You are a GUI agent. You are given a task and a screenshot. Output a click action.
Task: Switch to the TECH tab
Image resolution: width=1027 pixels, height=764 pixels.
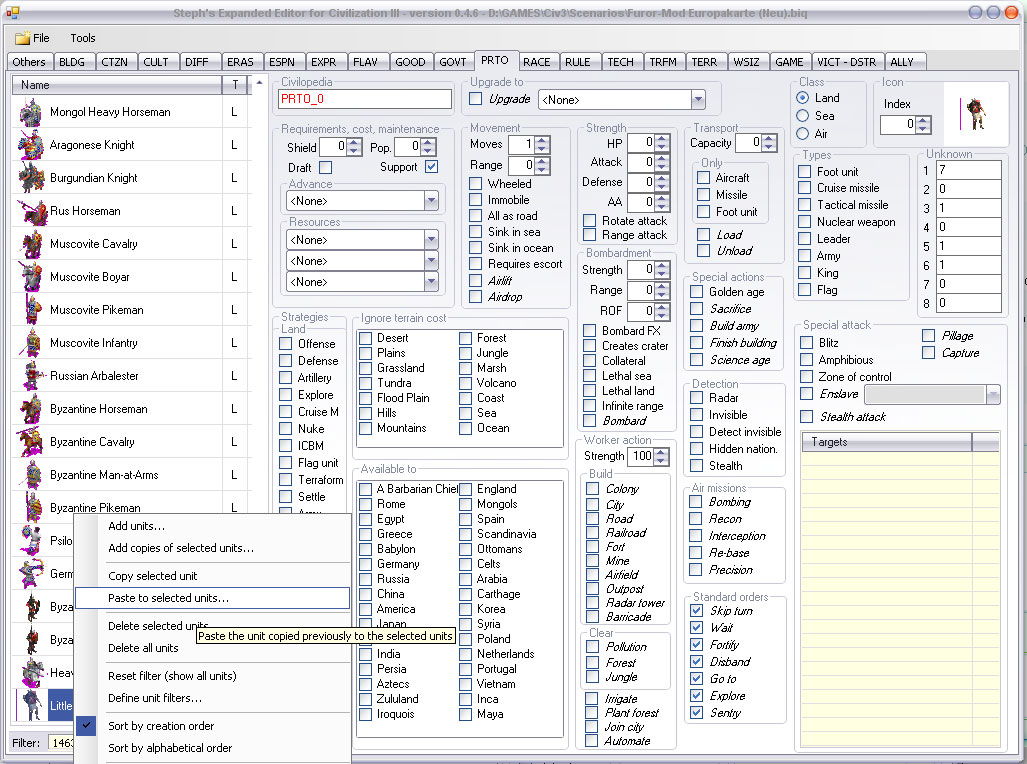[620, 62]
